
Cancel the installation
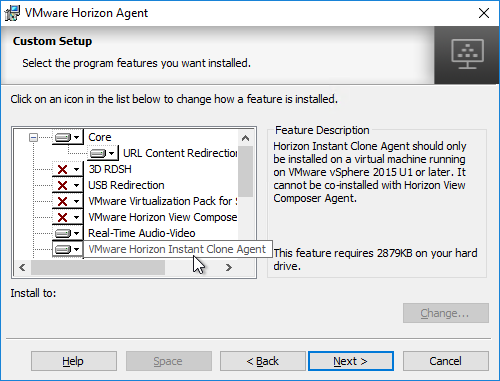point(446,361)
